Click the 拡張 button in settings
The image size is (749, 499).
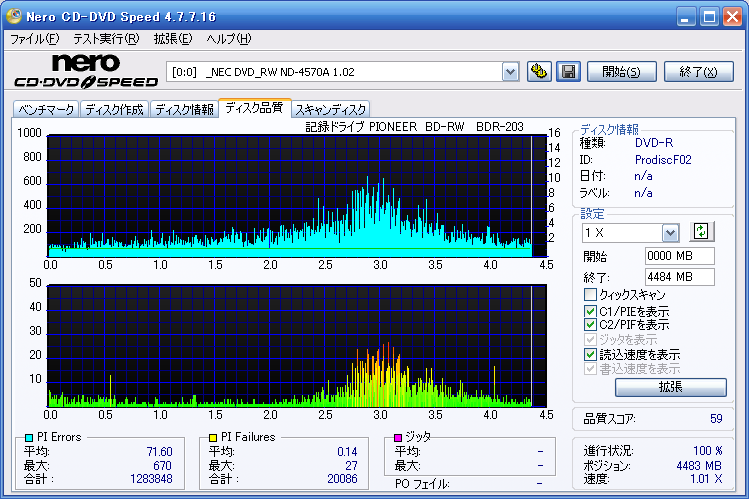click(x=671, y=387)
